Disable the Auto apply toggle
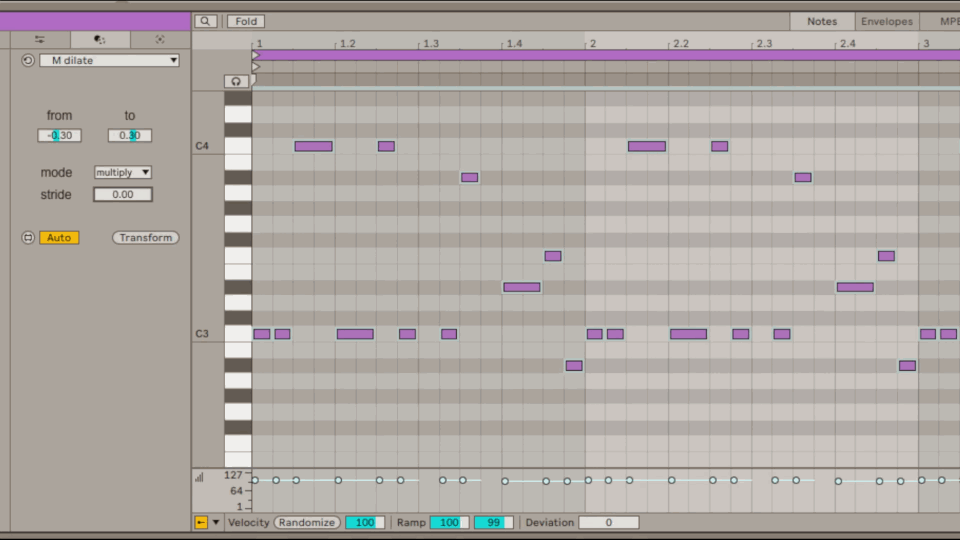This screenshot has width=960, height=540. click(x=59, y=238)
